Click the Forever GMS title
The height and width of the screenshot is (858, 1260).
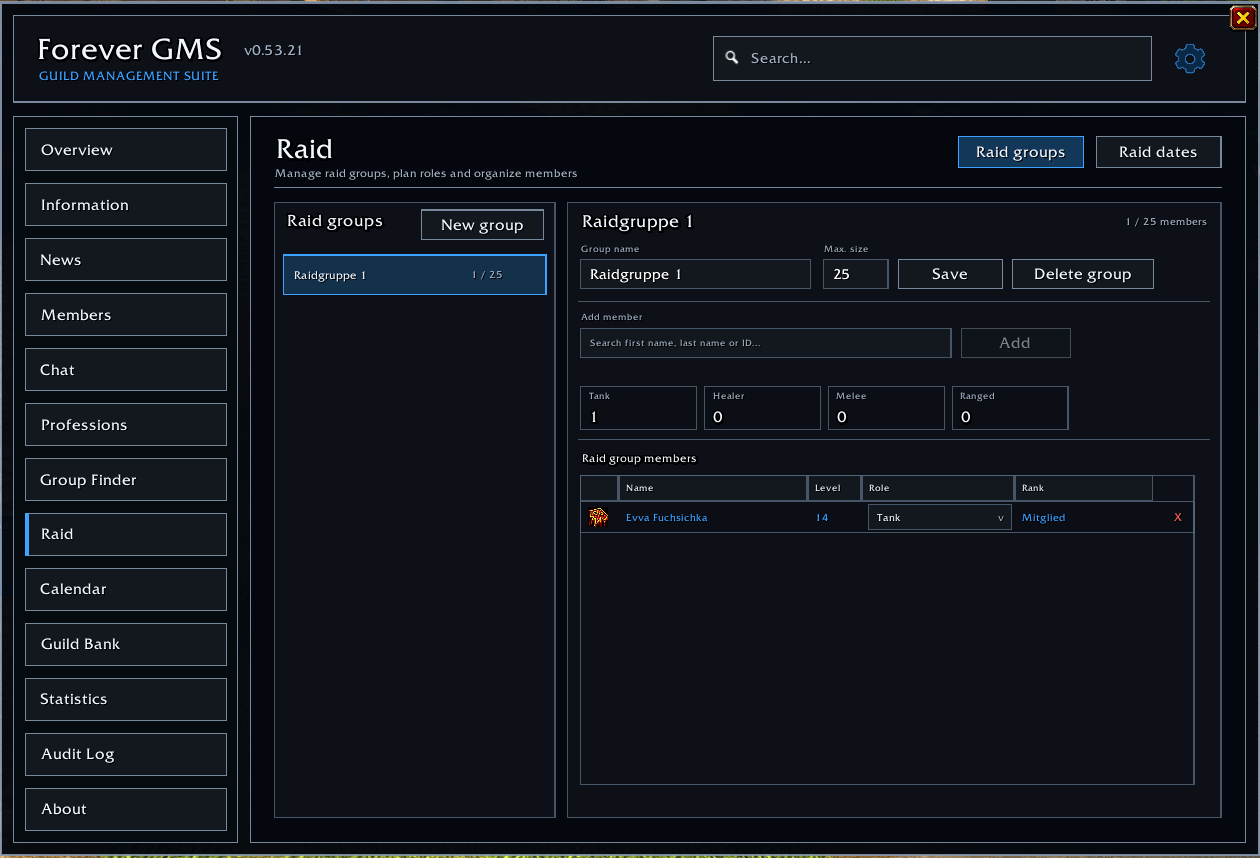point(129,49)
